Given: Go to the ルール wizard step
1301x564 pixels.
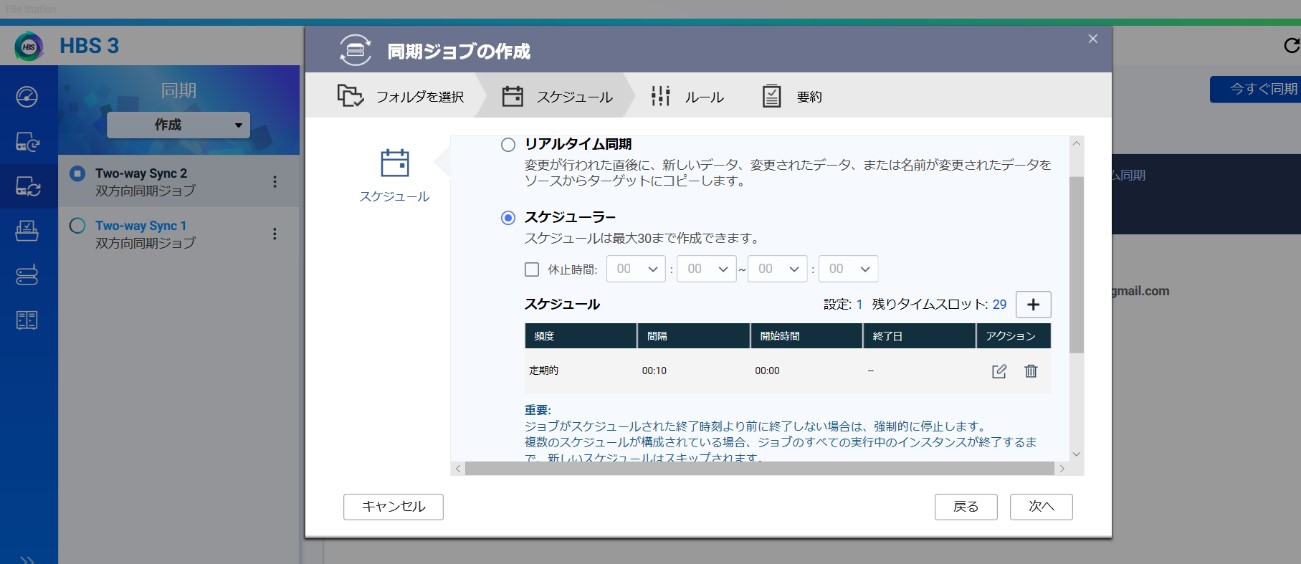Looking at the screenshot, I should pos(688,97).
